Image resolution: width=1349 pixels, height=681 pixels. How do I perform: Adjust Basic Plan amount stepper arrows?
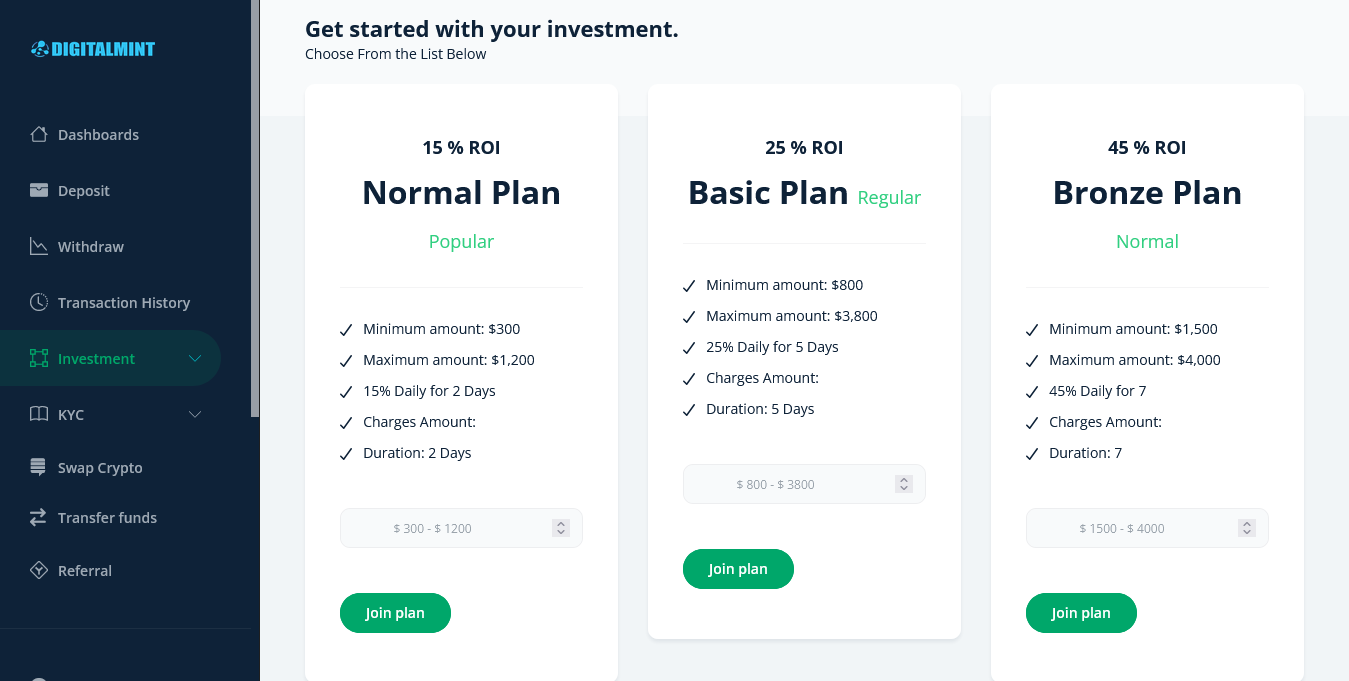click(904, 484)
